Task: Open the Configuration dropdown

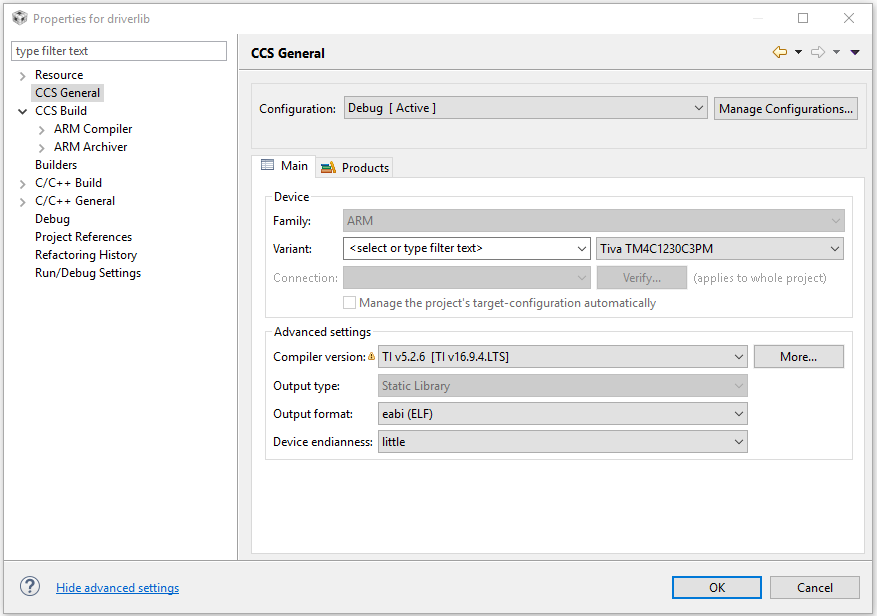Action: pyautogui.click(x=526, y=108)
